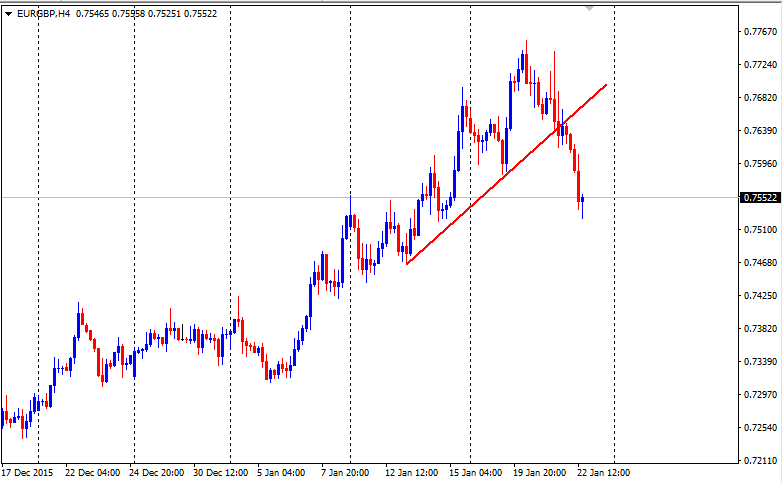Screen dimensions: 783x483
Task: Click the 0.72540 price scale value
Action: pos(761,428)
